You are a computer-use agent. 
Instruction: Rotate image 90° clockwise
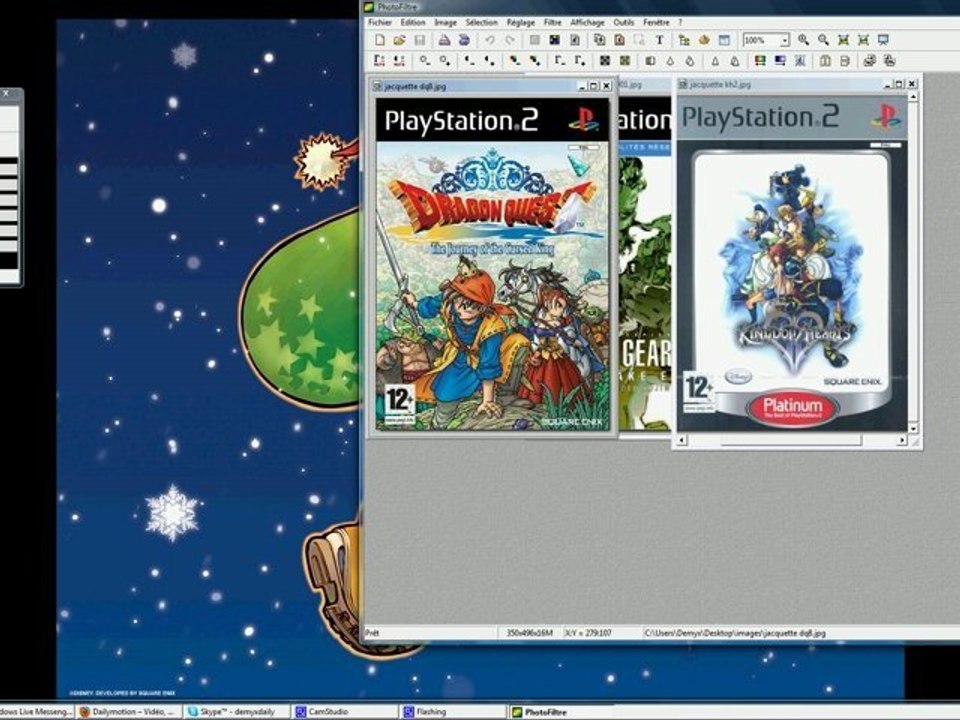[890, 61]
